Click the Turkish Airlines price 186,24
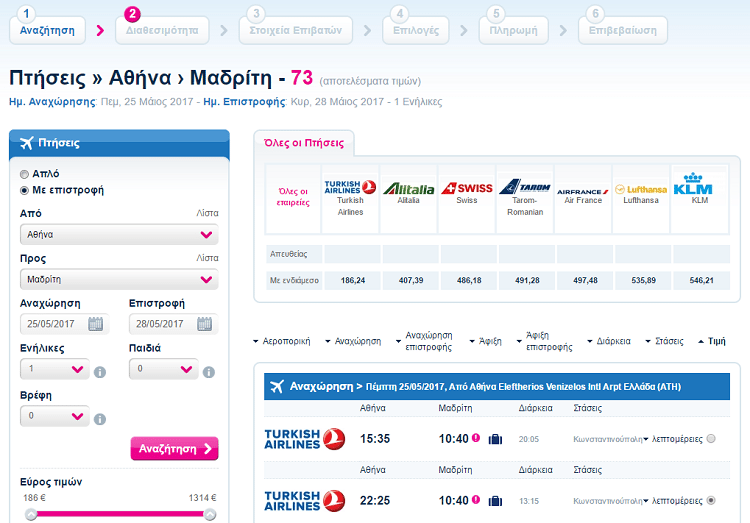 353,280
